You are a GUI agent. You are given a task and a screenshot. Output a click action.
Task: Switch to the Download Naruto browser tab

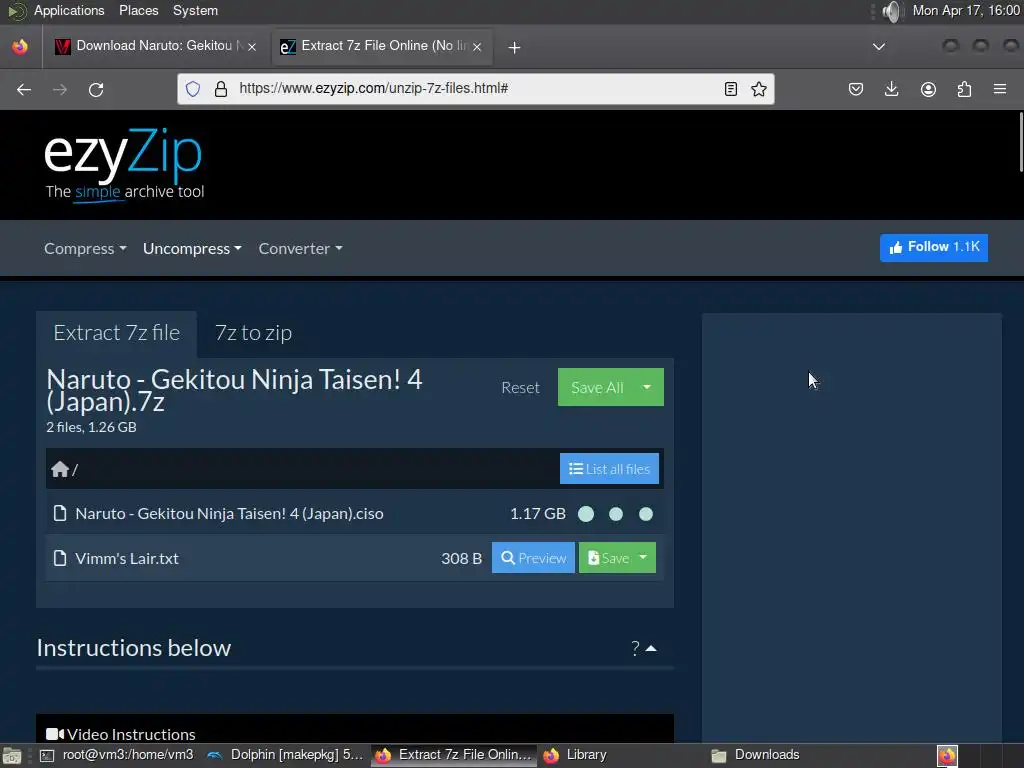point(154,46)
